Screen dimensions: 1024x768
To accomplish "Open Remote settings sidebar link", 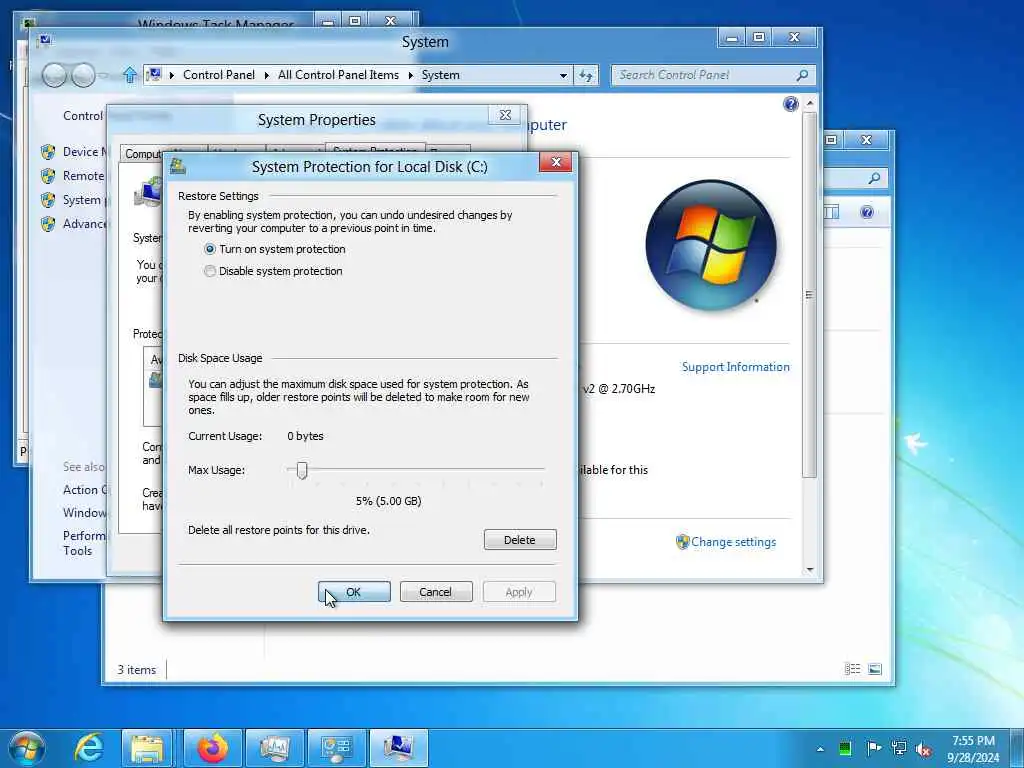I will pyautogui.click(x=84, y=176).
